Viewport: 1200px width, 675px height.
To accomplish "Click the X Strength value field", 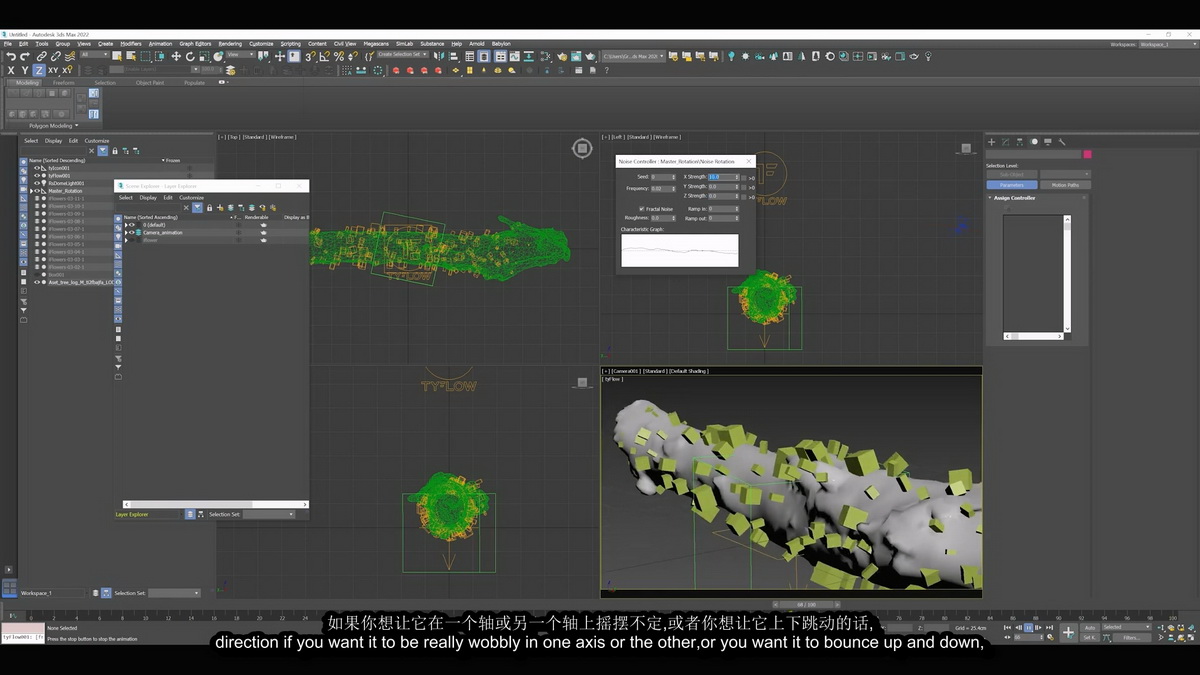I will 723,177.
